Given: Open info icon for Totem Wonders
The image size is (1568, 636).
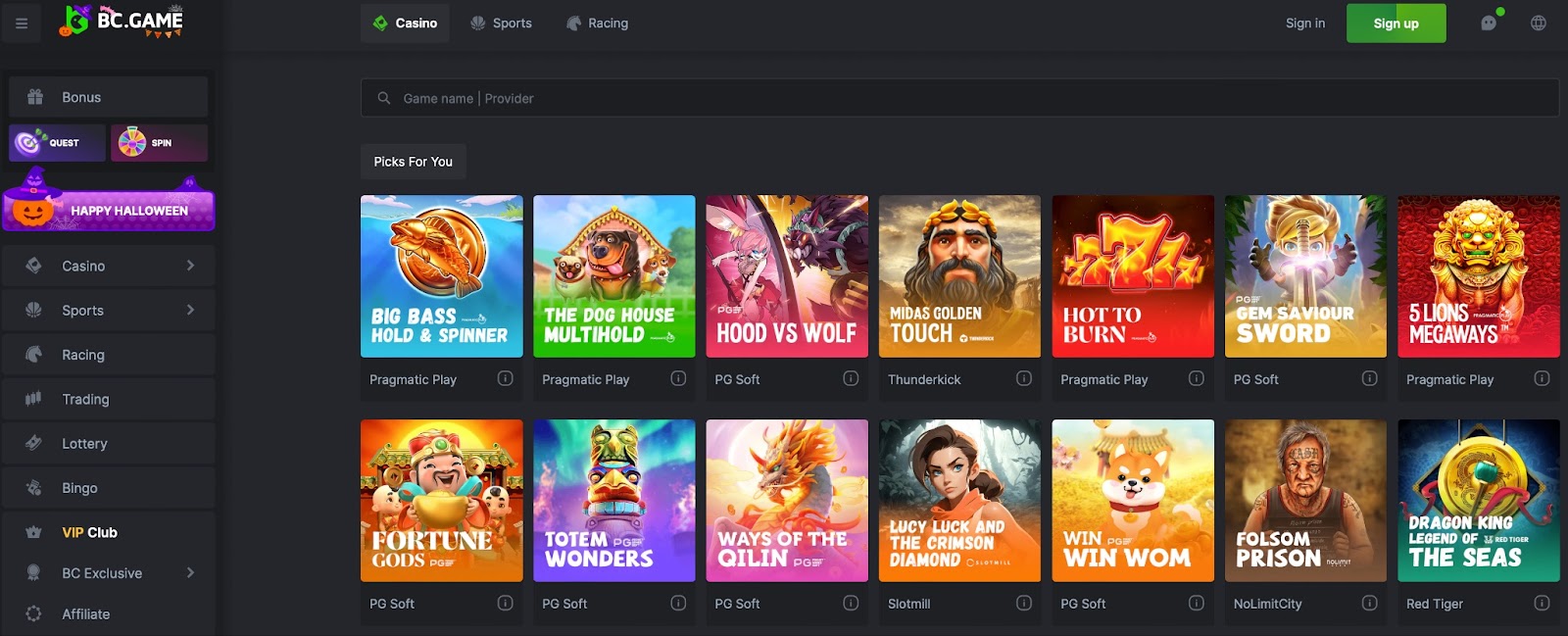Looking at the screenshot, I should point(678,603).
